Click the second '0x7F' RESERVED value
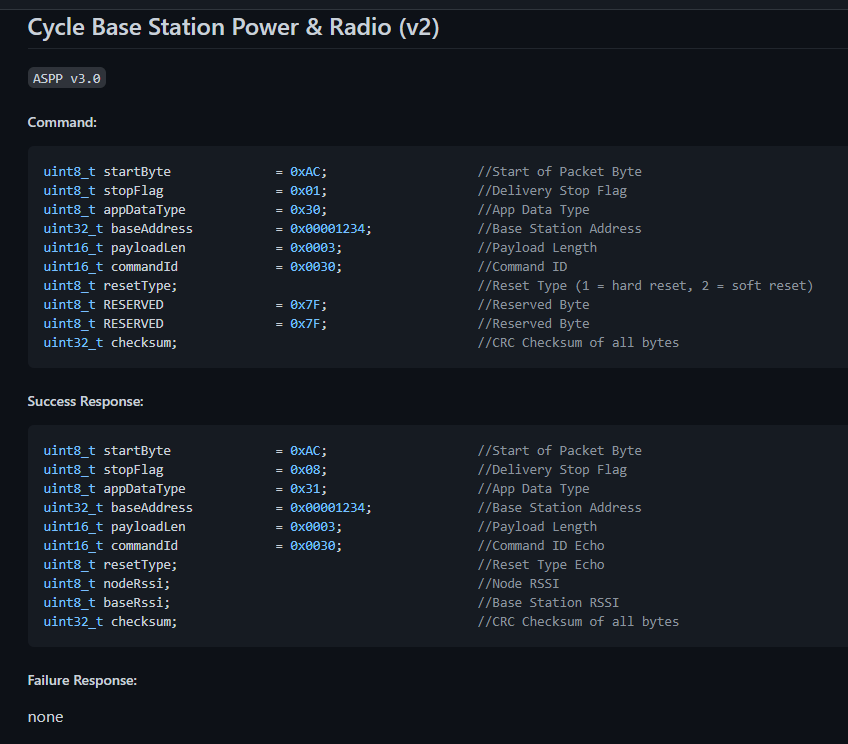The width and height of the screenshot is (848, 744). coord(305,324)
